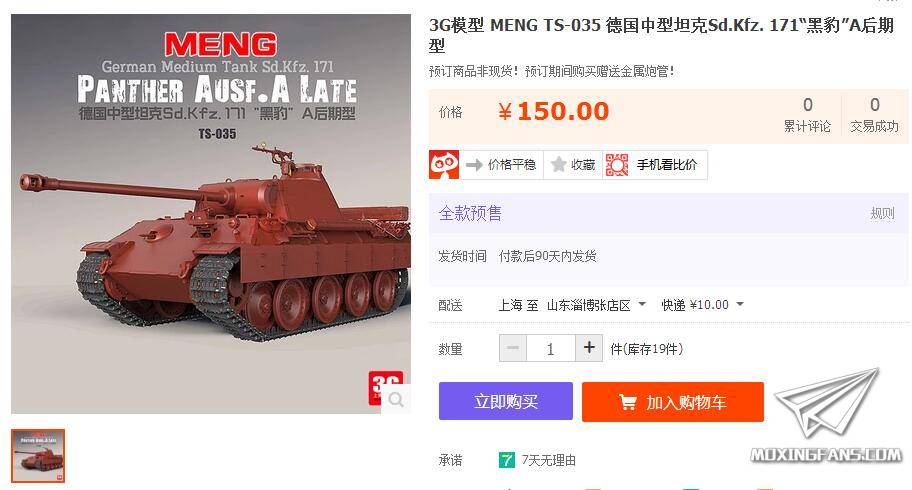Click the arrow icon beside 价格平稳
This screenshot has height=490, width=912.
point(474,165)
